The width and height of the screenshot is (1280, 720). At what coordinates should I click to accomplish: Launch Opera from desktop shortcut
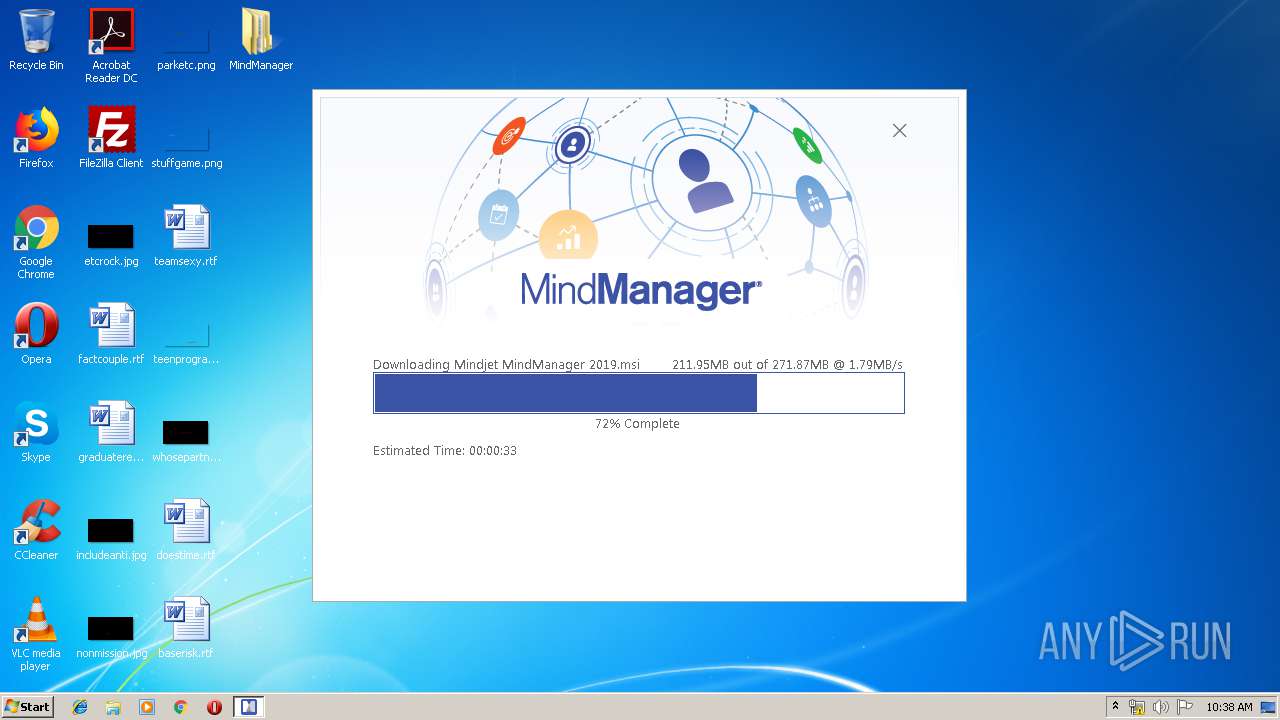pos(36,334)
